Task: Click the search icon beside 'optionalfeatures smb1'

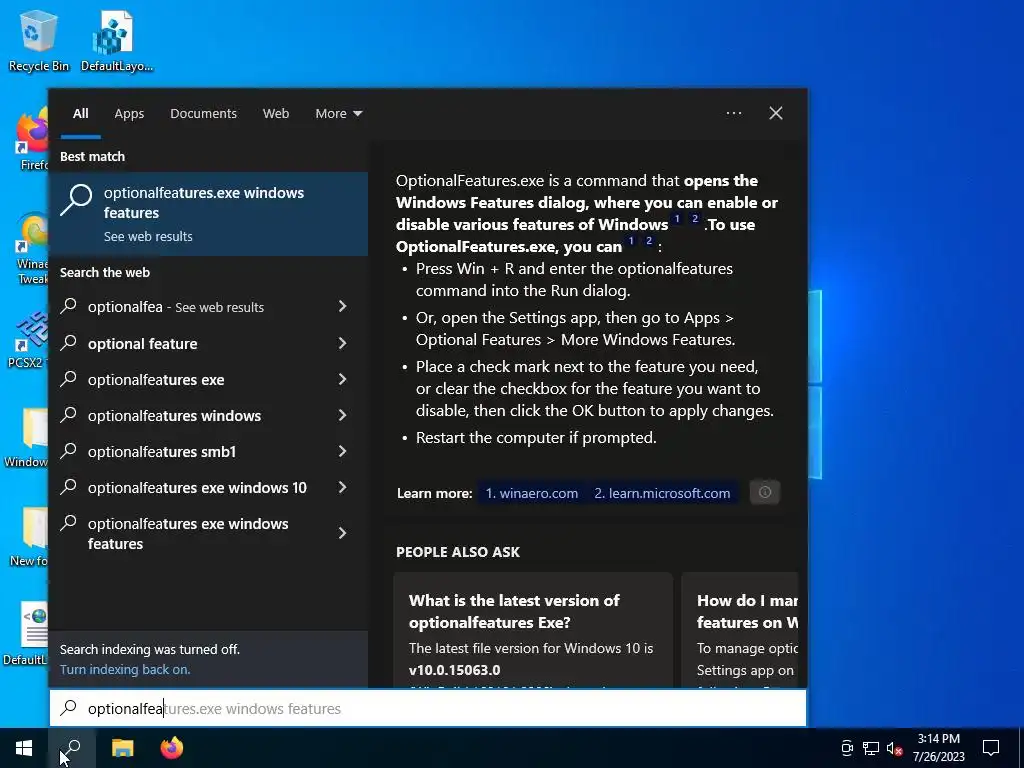Action: (69, 451)
